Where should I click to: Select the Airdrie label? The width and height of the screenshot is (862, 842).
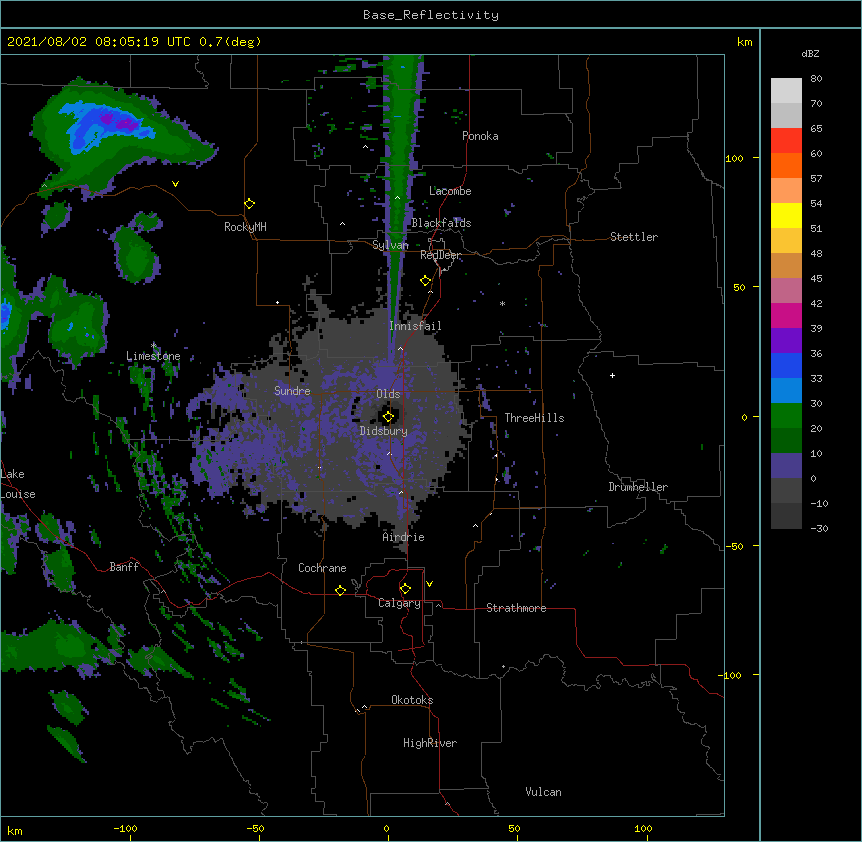[x=404, y=537]
